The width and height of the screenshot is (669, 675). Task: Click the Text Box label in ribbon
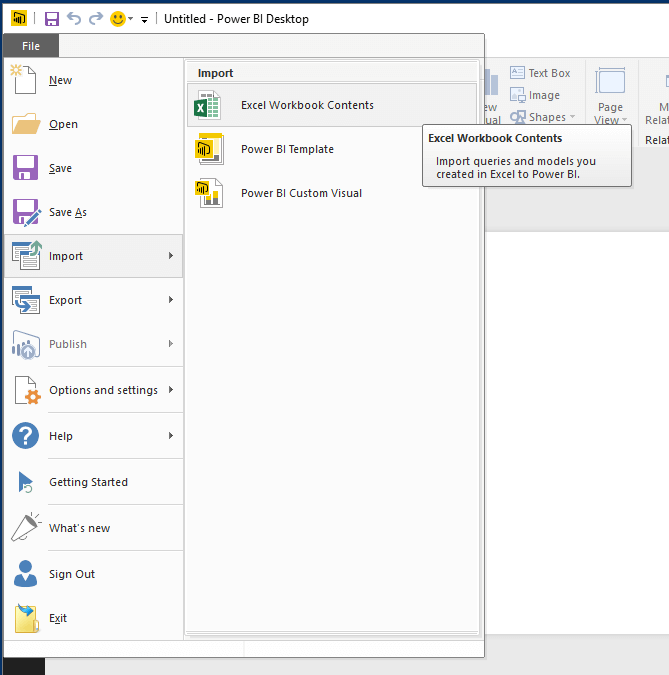tap(549, 73)
